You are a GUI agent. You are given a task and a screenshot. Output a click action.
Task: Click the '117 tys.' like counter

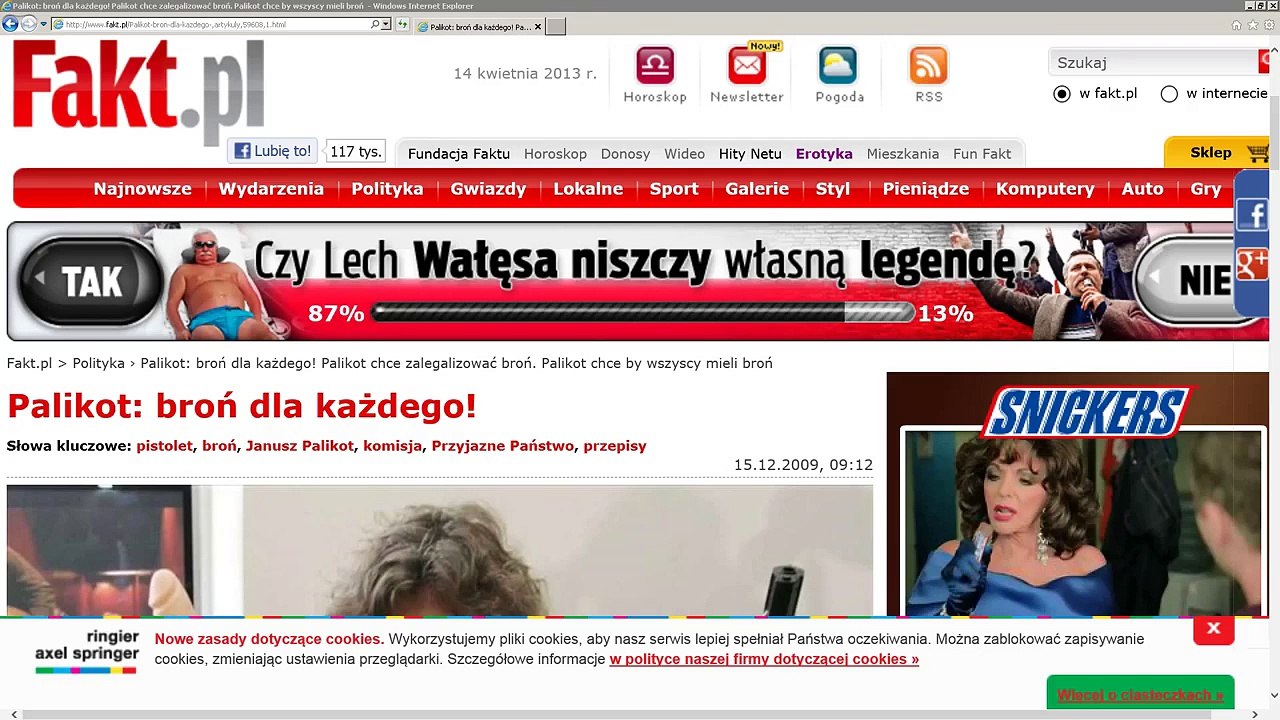tap(356, 151)
